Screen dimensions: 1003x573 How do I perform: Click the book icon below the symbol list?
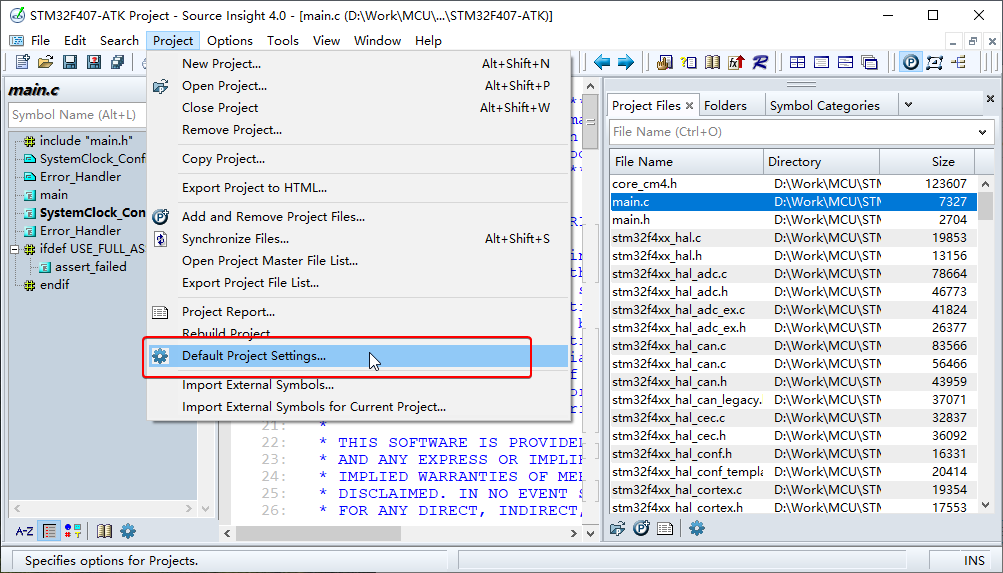click(105, 531)
